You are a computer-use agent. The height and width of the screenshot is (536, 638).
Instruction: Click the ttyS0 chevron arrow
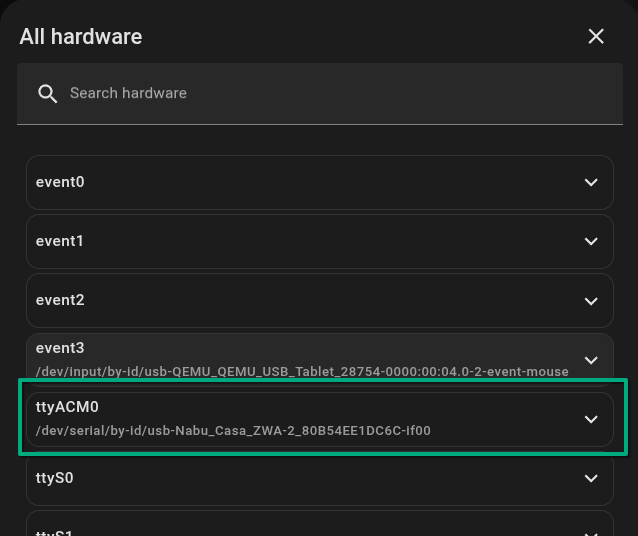(591, 478)
